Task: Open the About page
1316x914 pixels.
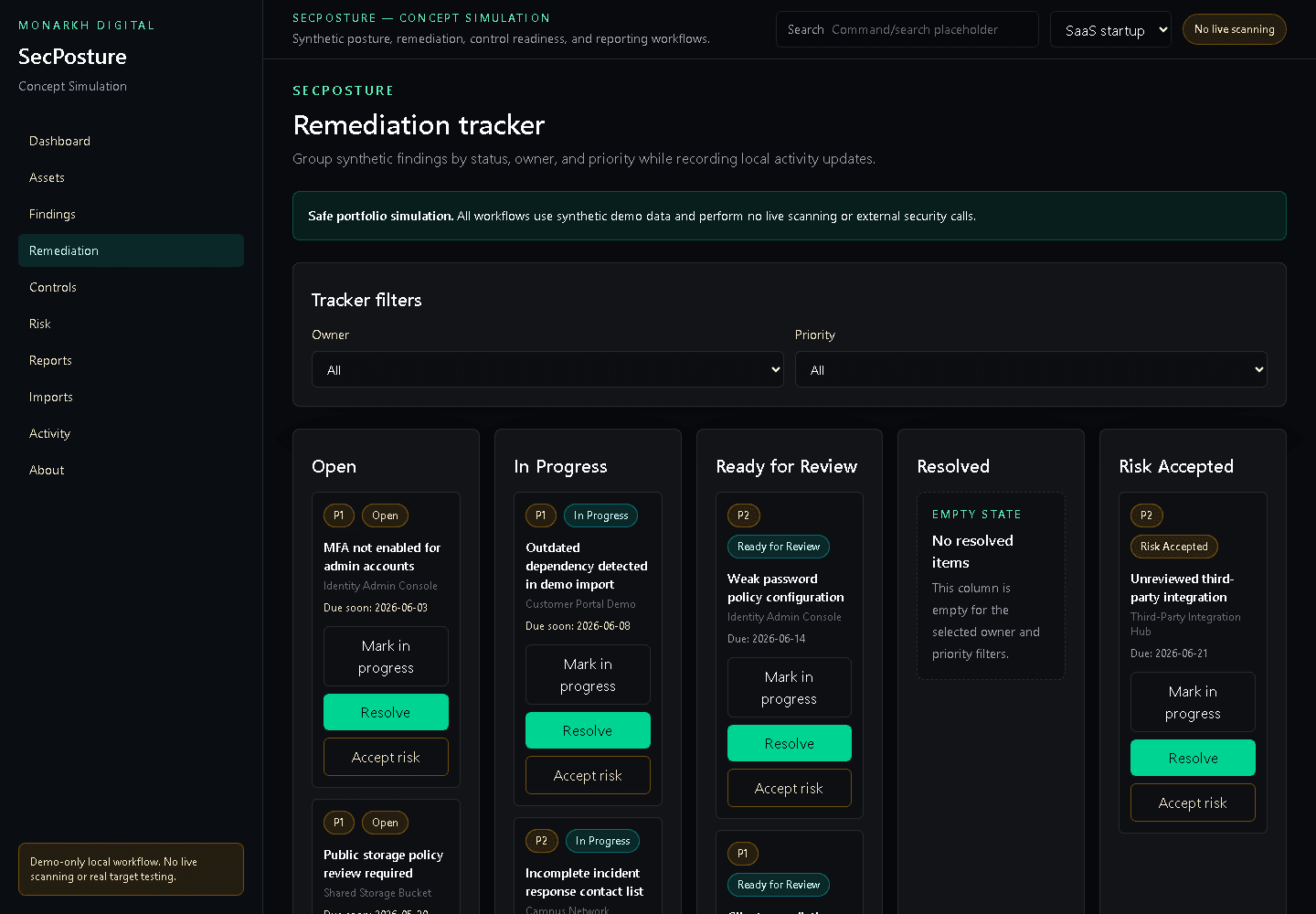Action: pyautogui.click(x=131, y=470)
